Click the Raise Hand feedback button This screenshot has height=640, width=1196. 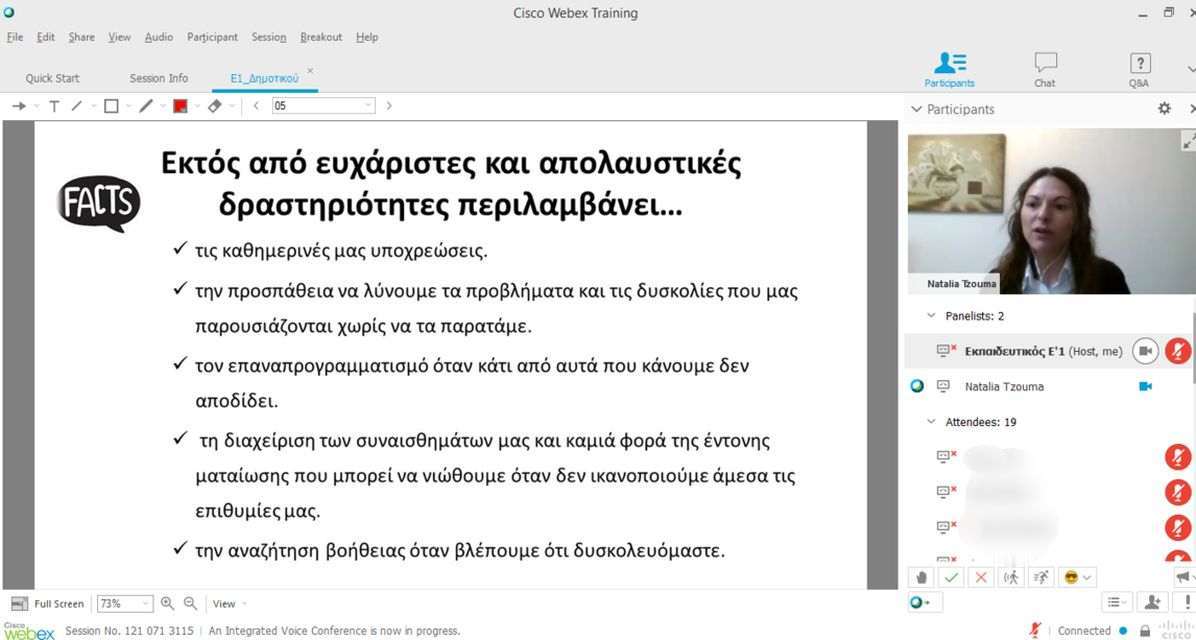click(x=921, y=577)
